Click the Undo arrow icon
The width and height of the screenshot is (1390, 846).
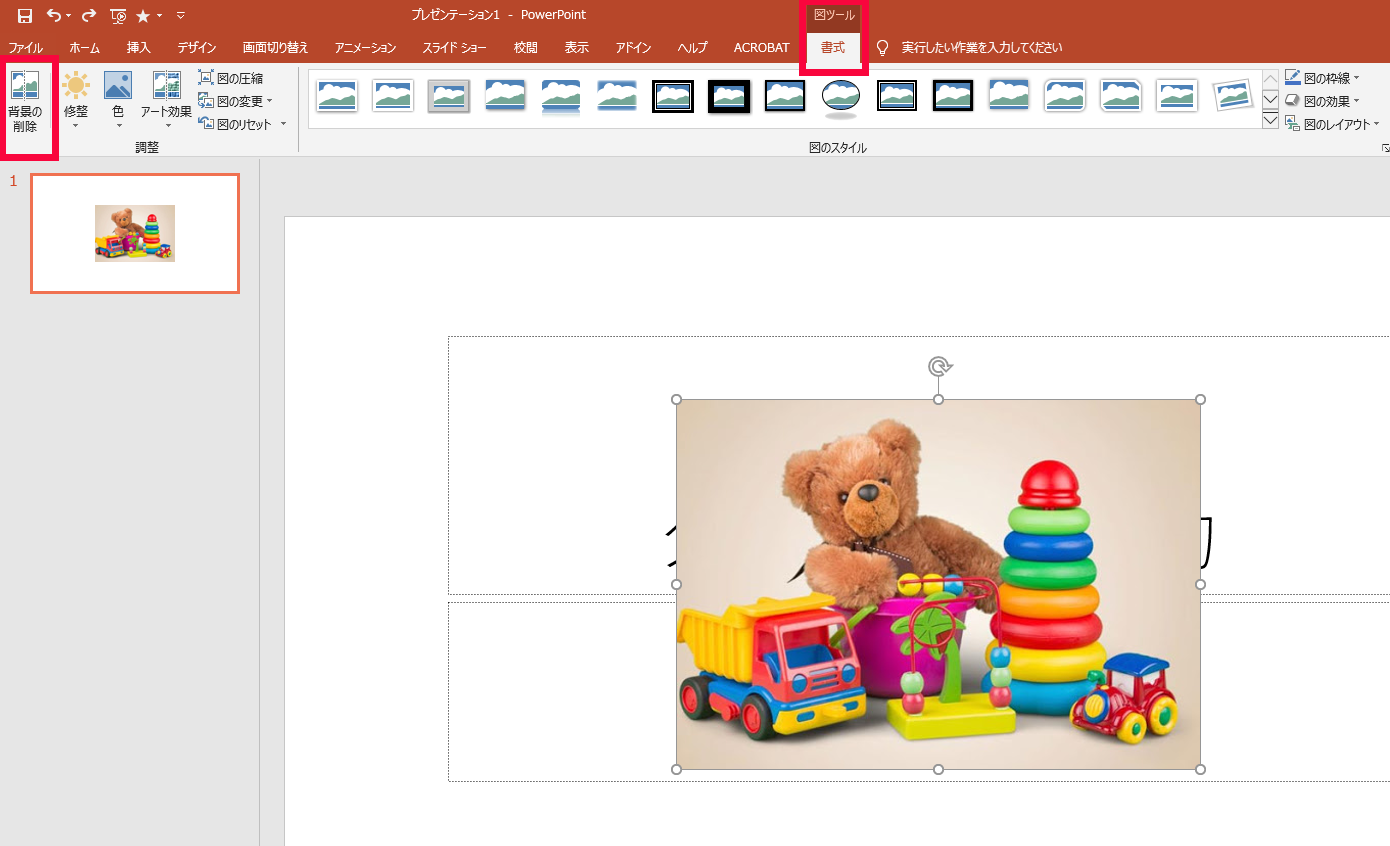(x=54, y=16)
